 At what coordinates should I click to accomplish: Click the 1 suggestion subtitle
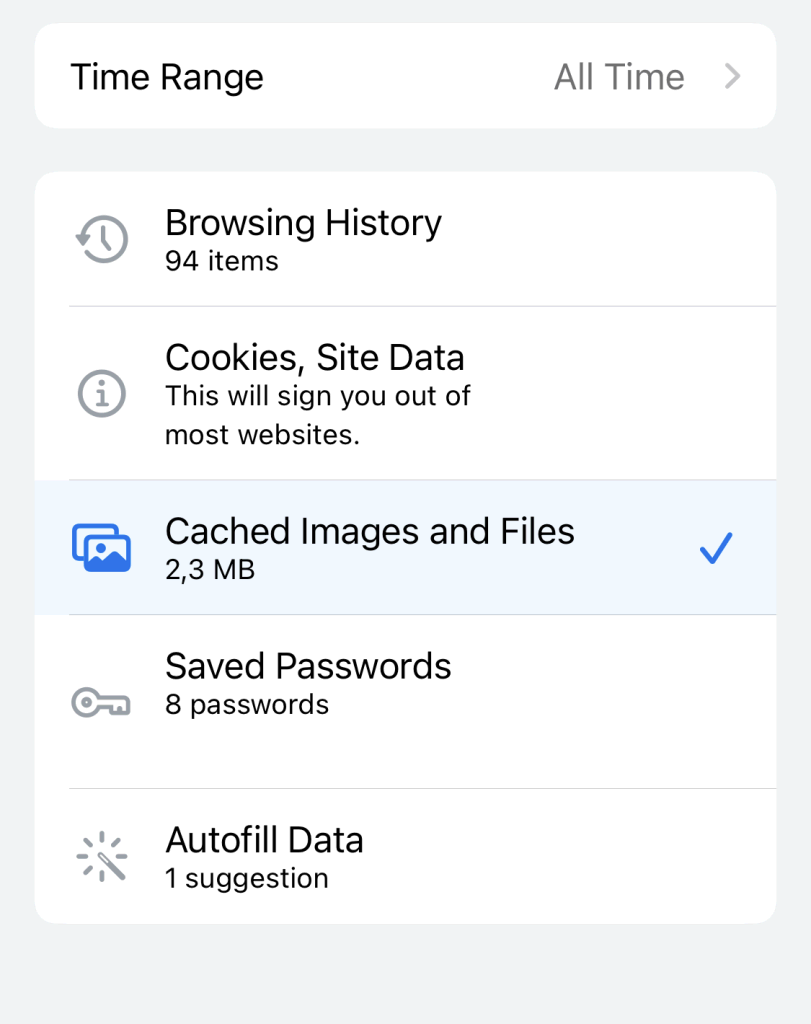click(247, 879)
